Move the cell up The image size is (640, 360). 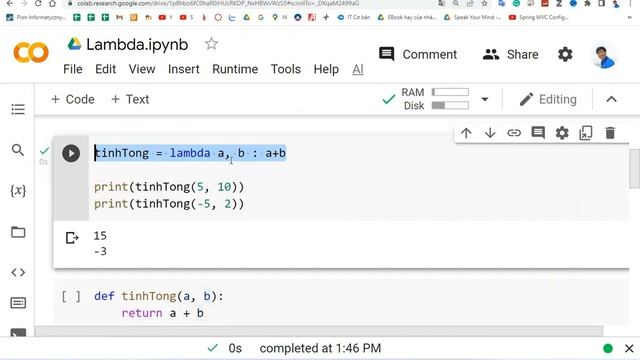tap(466, 133)
